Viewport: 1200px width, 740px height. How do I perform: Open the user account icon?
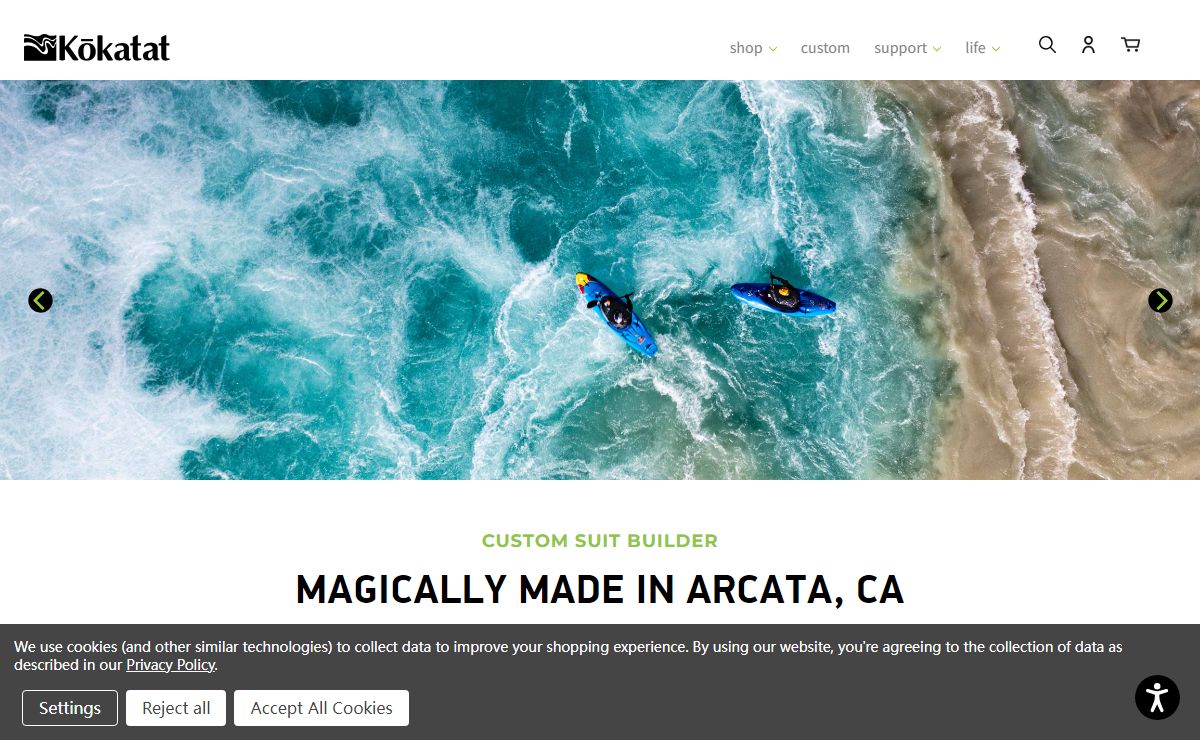tap(1088, 44)
